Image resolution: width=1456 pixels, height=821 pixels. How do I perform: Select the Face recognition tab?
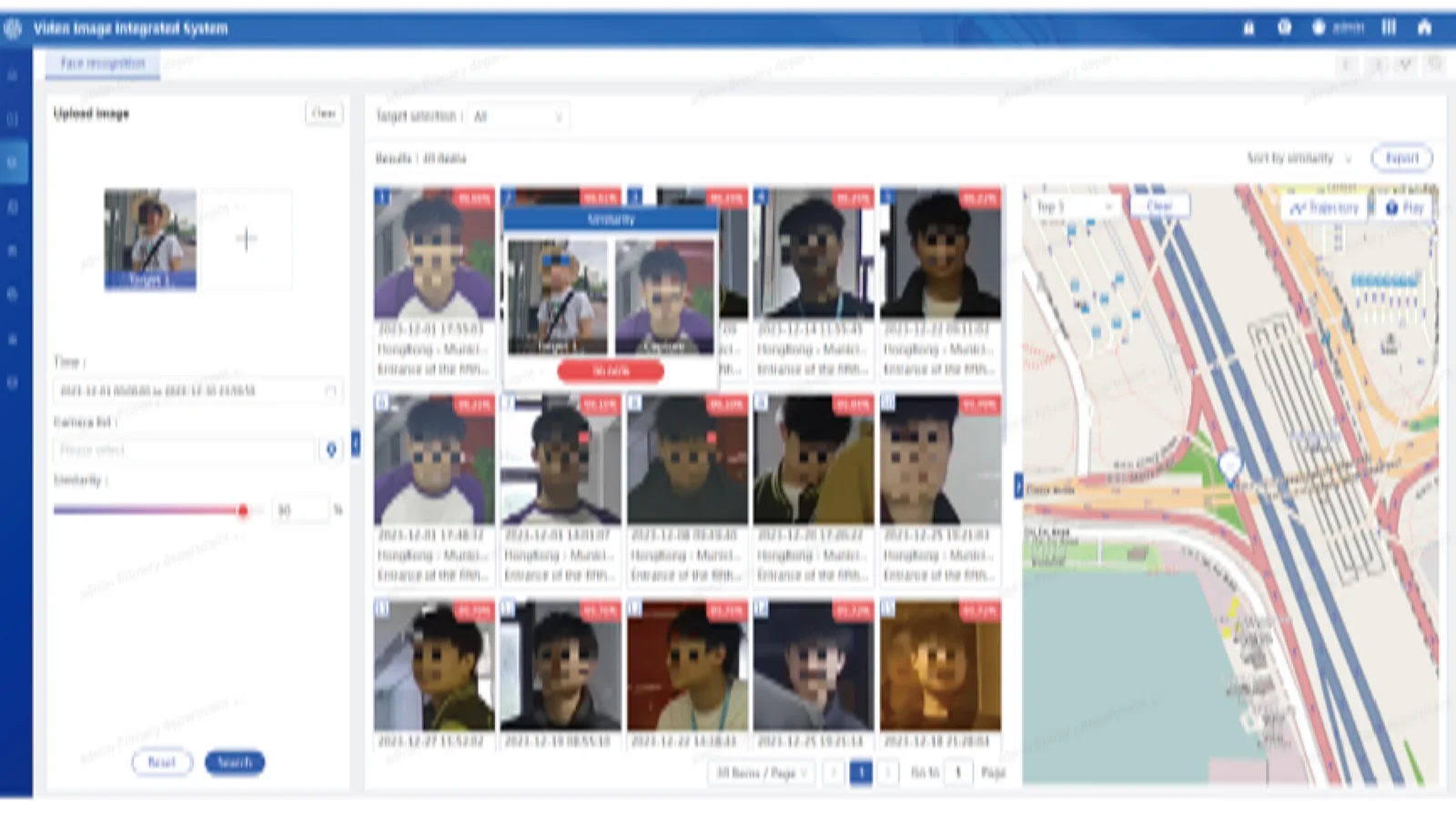click(x=103, y=63)
